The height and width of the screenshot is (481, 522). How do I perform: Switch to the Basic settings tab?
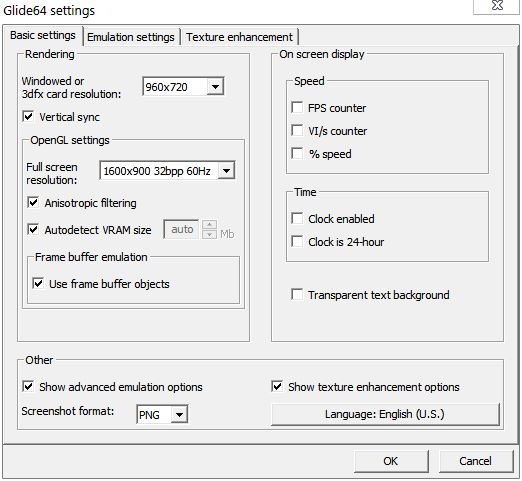[43, 35]
